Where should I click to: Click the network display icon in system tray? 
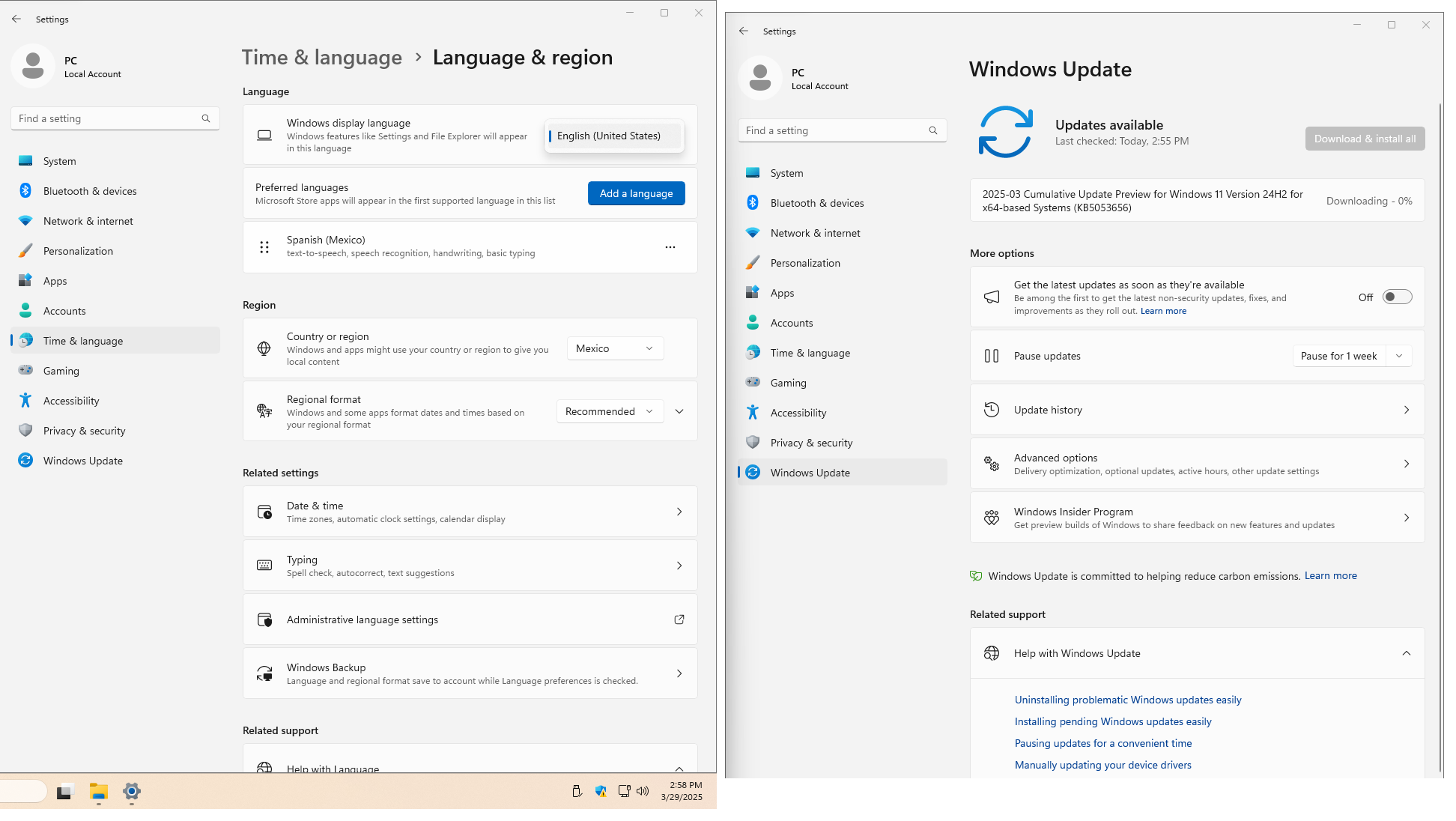[624, 791]
